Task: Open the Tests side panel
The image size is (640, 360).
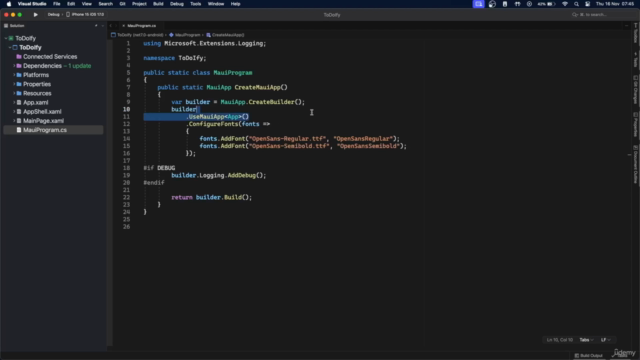Action: point(636,60)
